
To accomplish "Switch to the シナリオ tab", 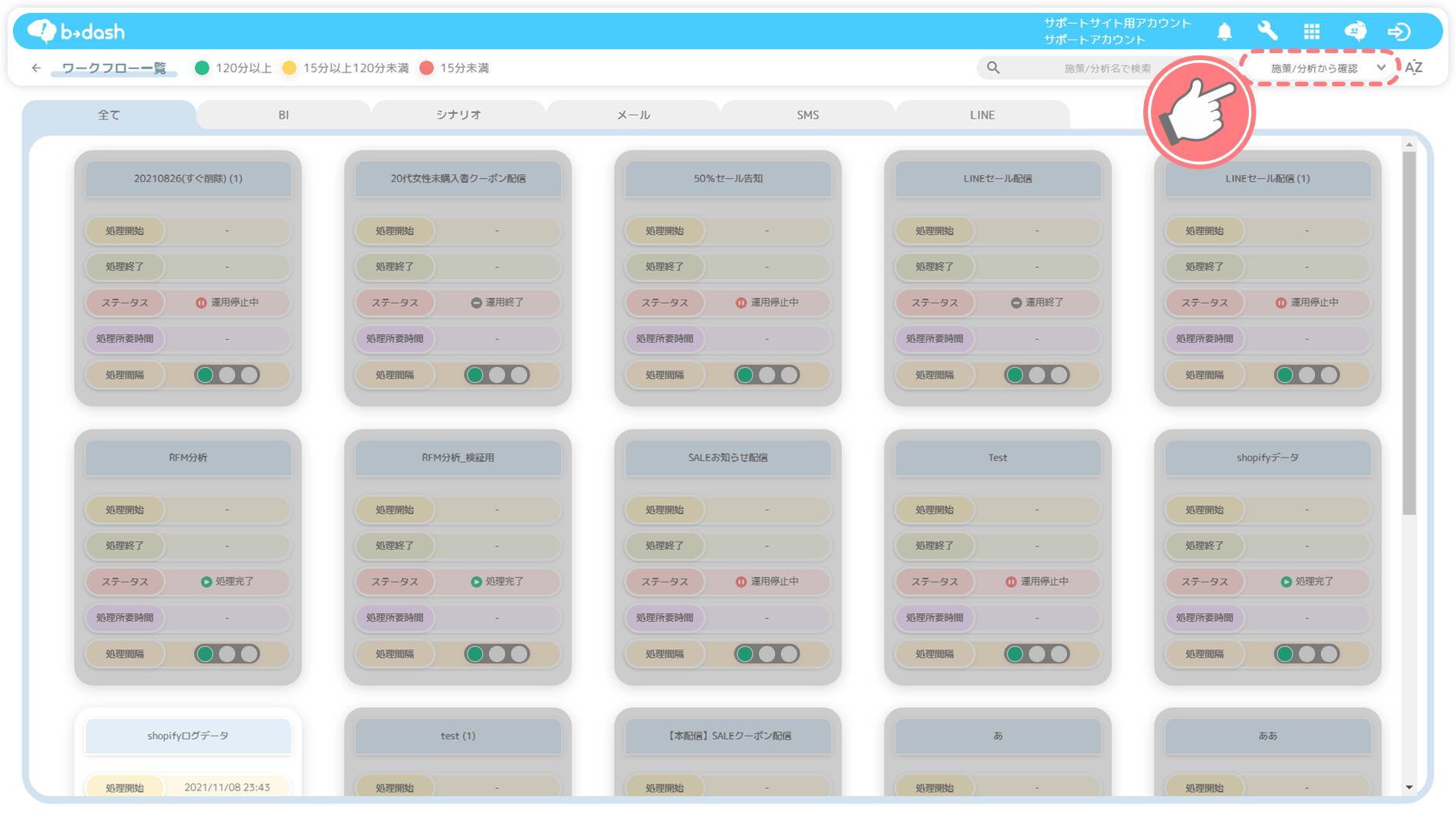I will [x=458, y=115].
